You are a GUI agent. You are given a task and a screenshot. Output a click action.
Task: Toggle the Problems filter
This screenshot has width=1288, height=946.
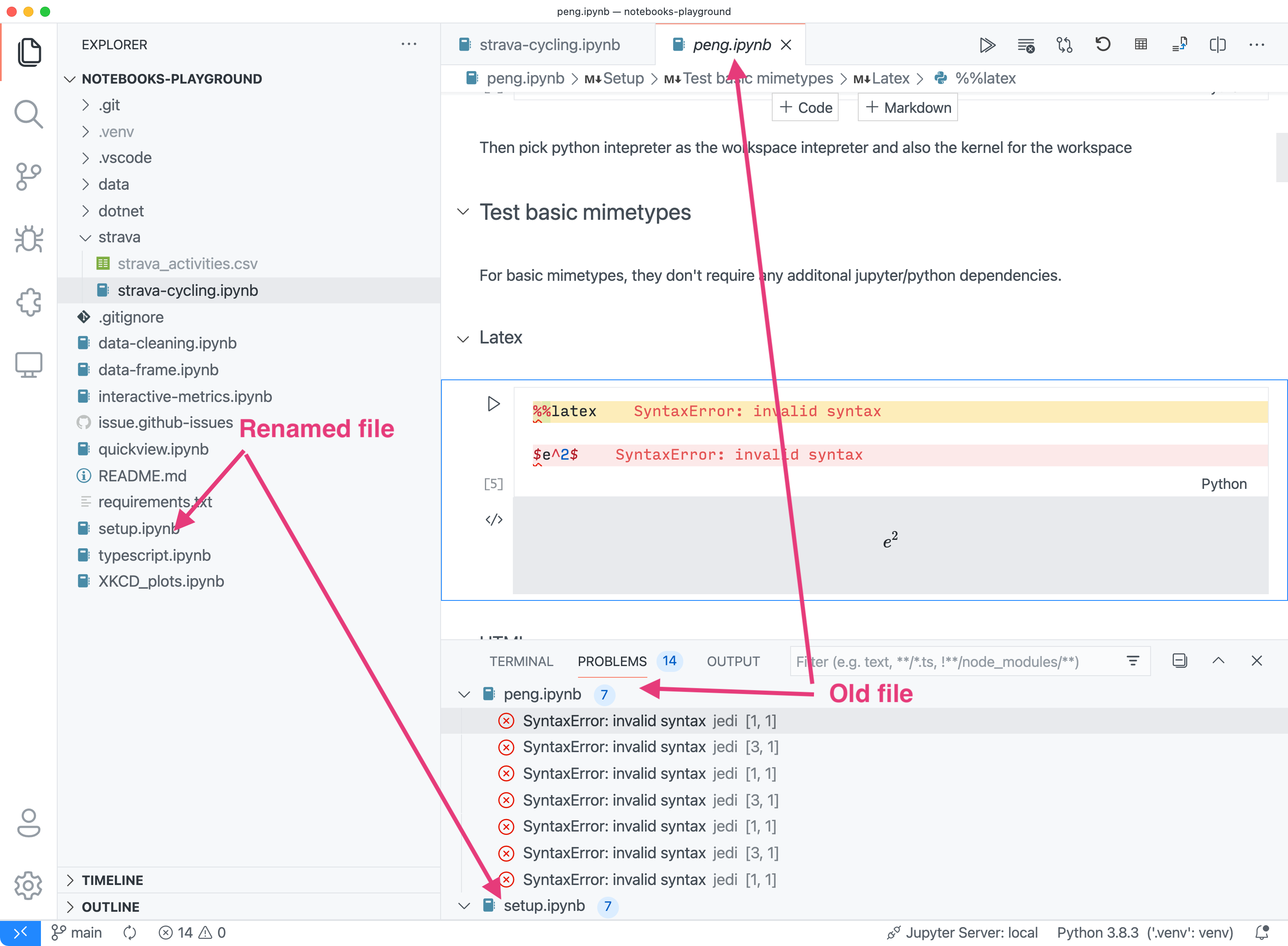pos(1133,661)
